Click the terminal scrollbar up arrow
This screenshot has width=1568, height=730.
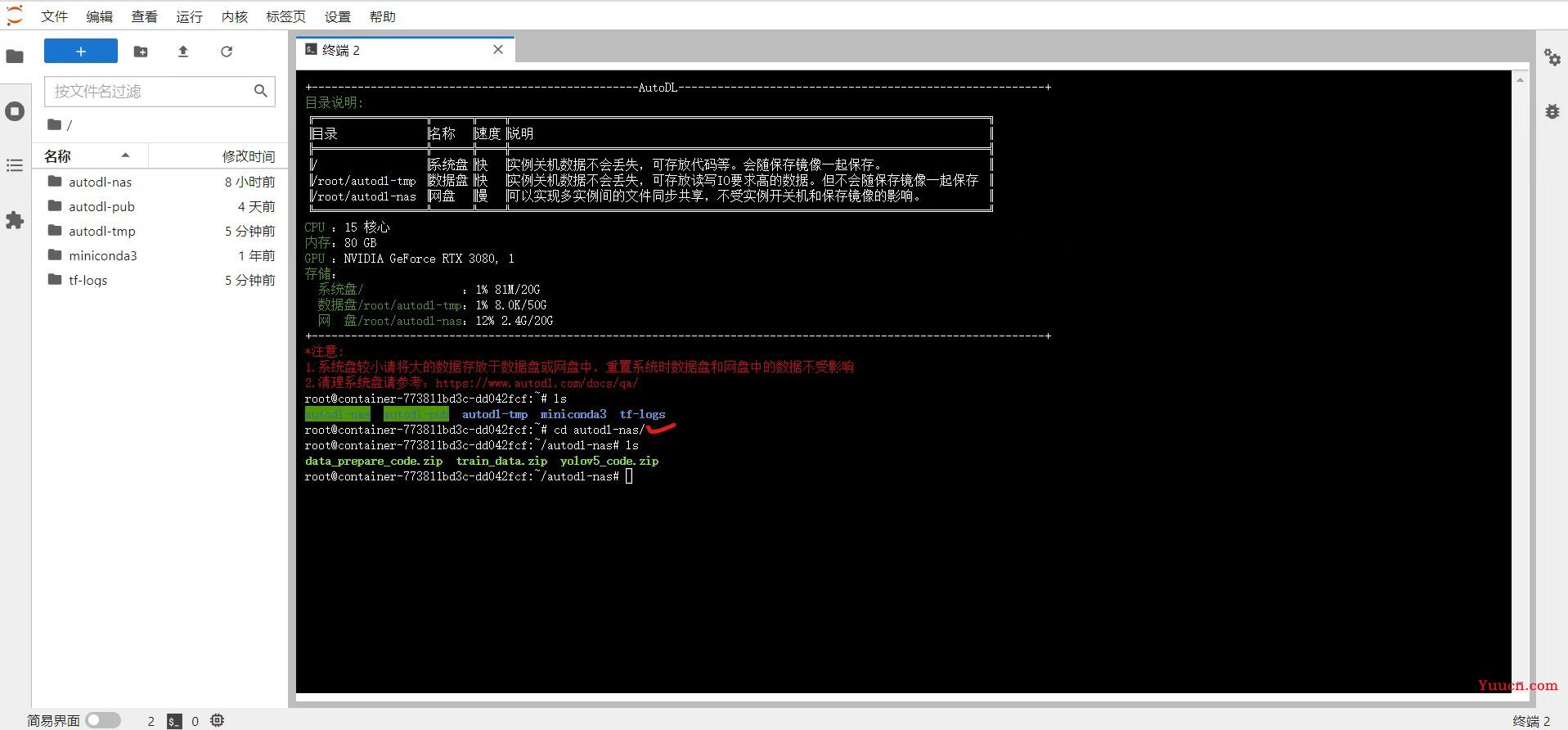[1521, 79]
